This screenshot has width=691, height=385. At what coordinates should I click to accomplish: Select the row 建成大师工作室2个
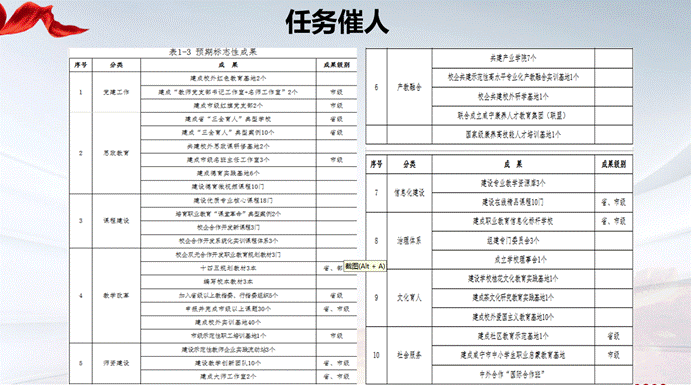point(228,377)
